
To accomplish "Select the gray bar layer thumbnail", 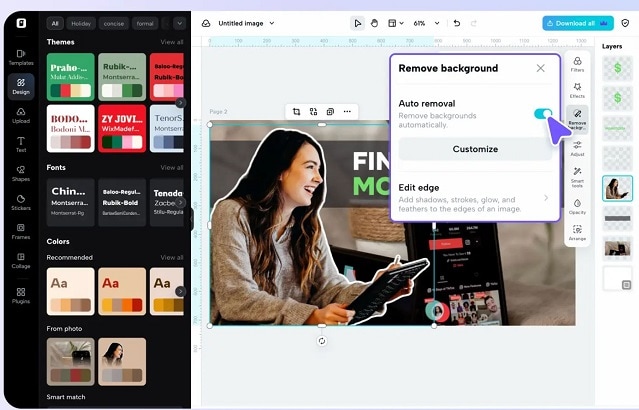I will tap(617, 218).
